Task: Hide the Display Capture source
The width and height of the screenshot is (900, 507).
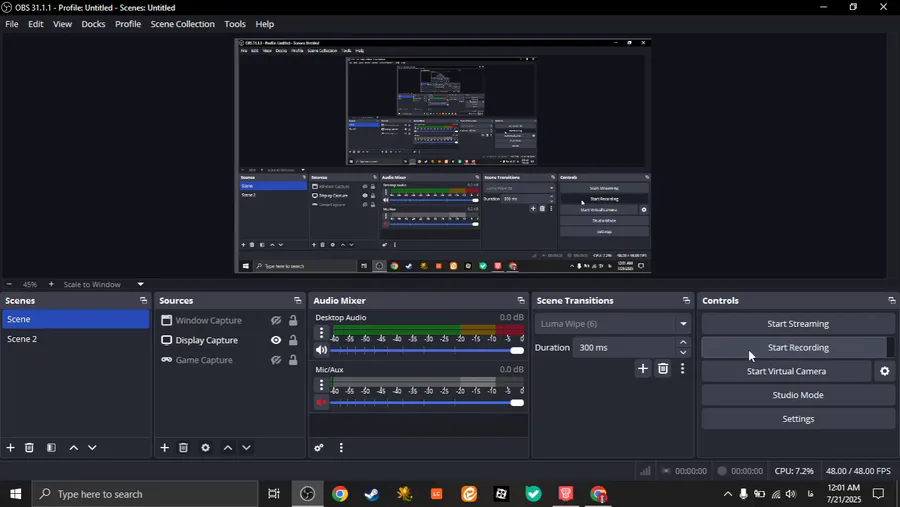Action: 276,340
